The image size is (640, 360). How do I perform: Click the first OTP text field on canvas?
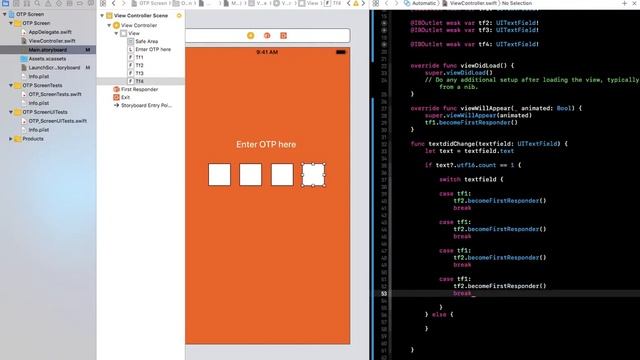click(220, 175)
